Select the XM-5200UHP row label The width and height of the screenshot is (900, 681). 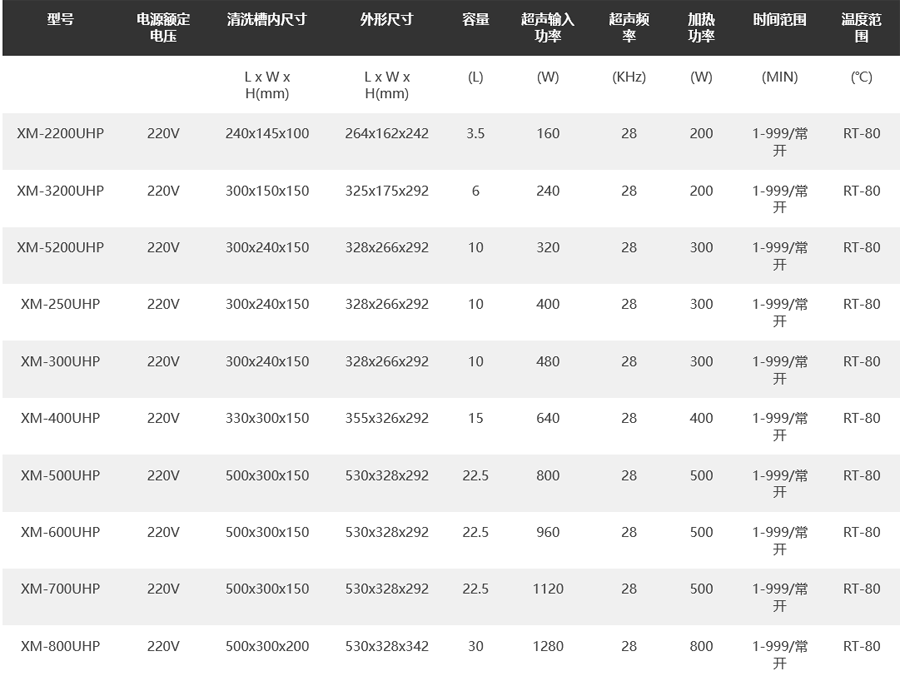click(60, 247)
